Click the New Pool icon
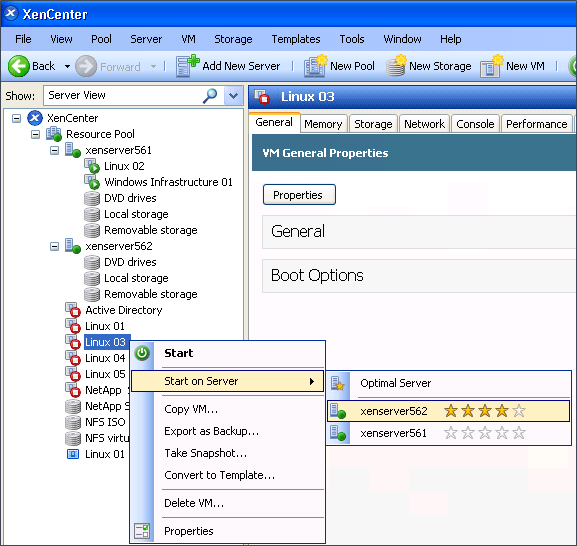Viewport: 577px width, 546px height. coord(315,66)
